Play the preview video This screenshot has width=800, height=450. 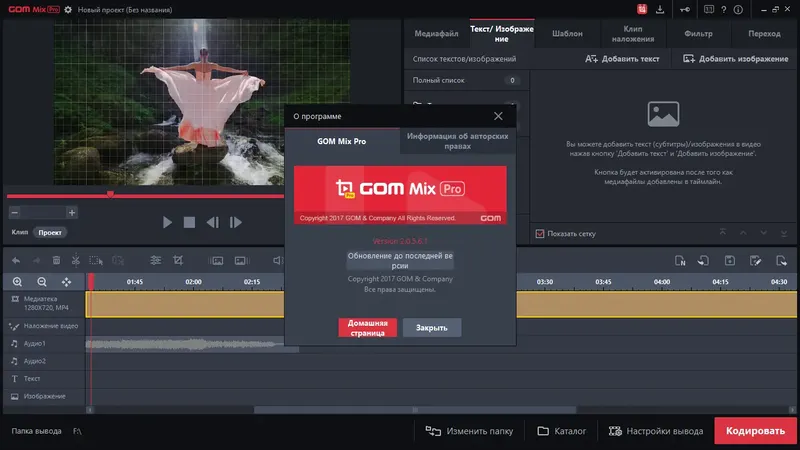(167, 222)
